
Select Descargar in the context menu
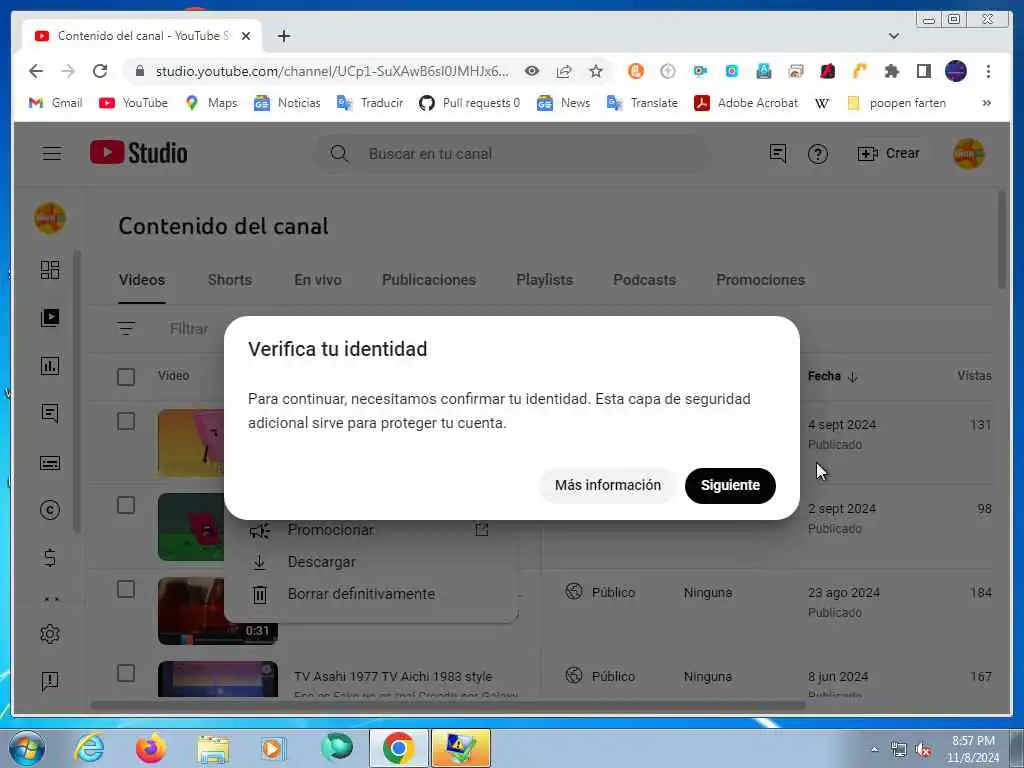[x=371, y=562]
